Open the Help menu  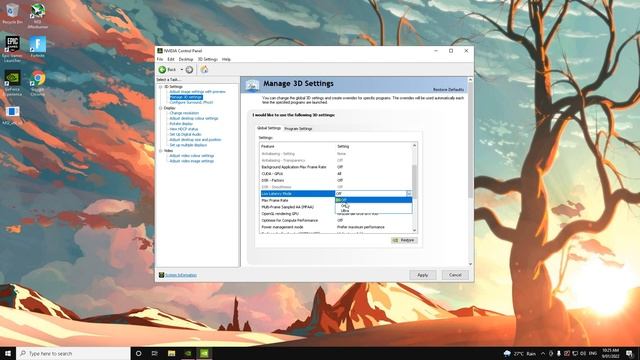coord(226,60)
